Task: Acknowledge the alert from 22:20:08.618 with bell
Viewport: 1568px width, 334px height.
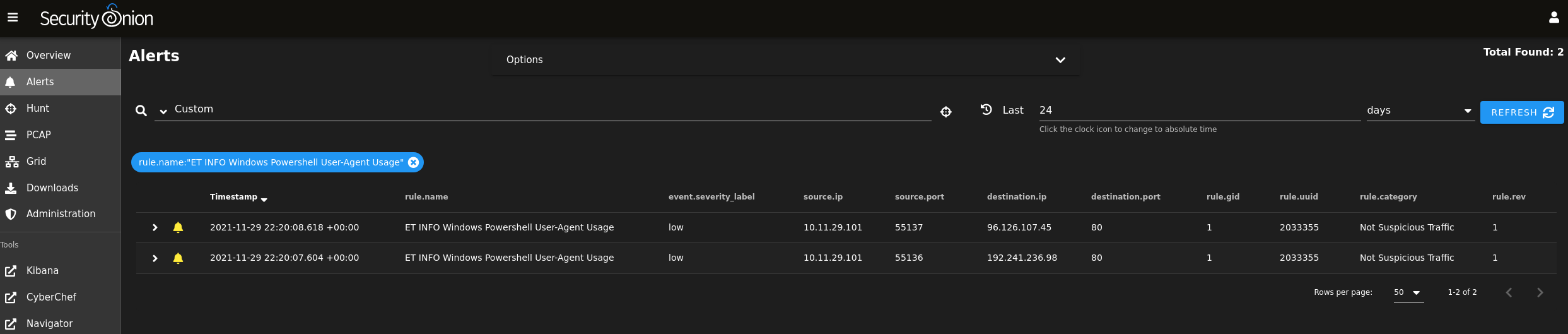Action: pyautogui.click(x=178, y=227)
